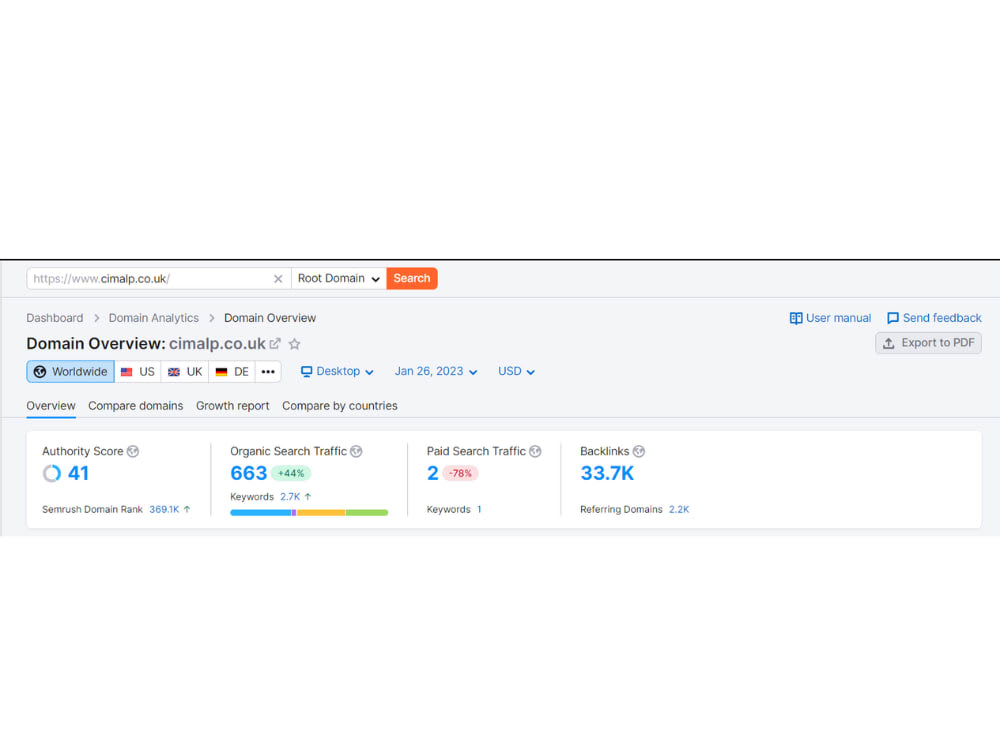Viewport: 1000px width, 750px height.
Task: Click Authority Score value 41
Action: pyautogui.click(x=78, y=473)
